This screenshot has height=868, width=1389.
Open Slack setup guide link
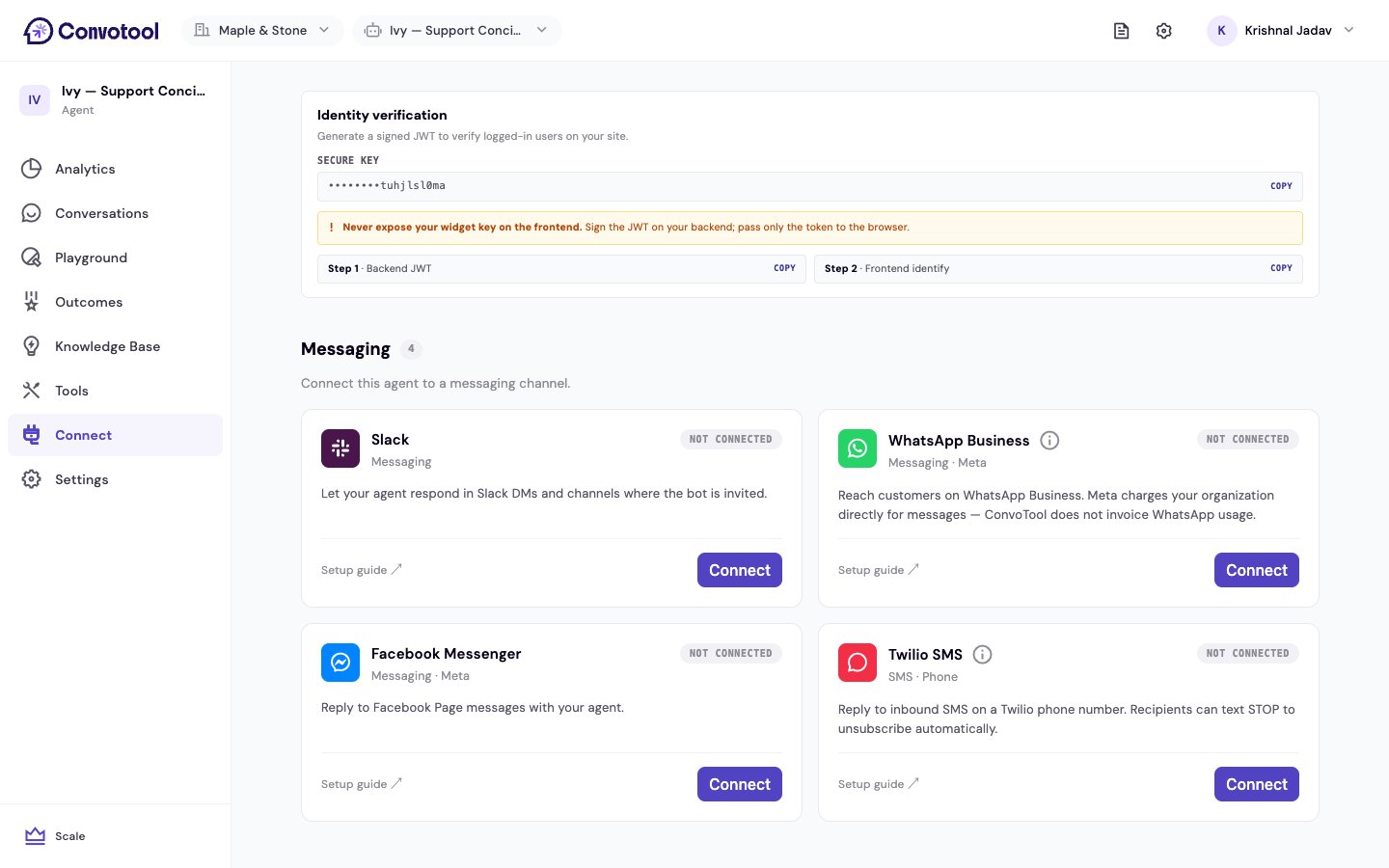pos(362,570)
